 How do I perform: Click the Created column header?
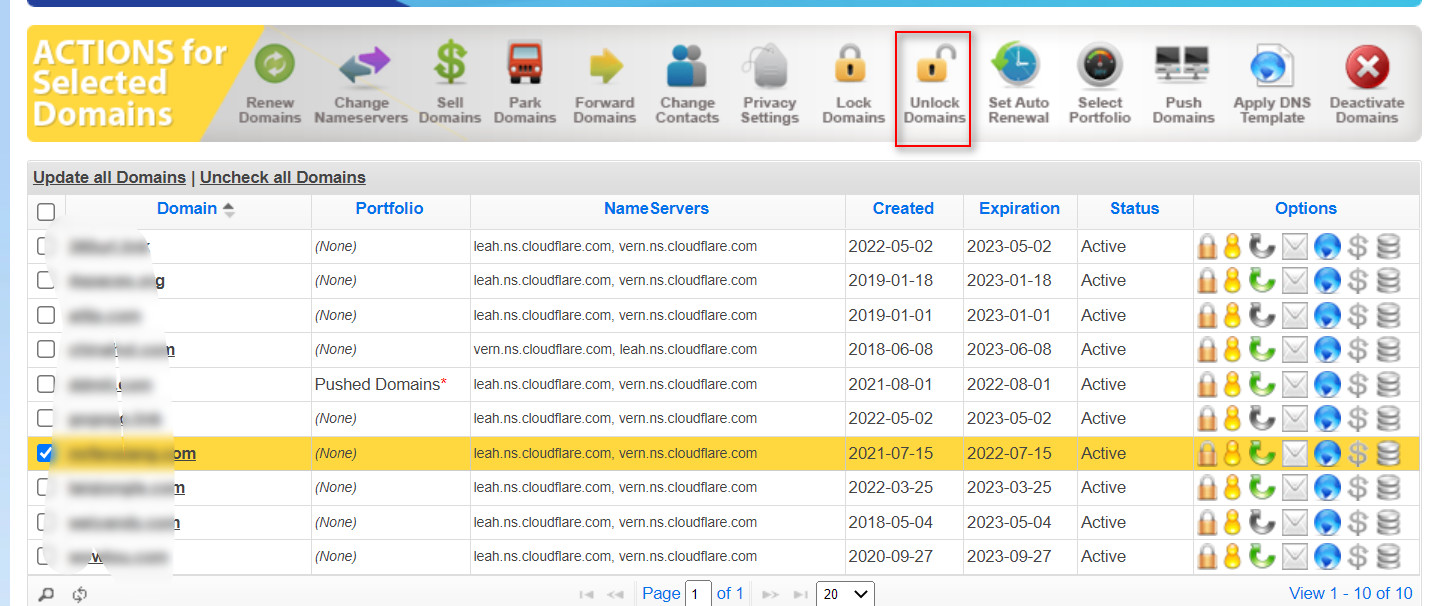903,209
